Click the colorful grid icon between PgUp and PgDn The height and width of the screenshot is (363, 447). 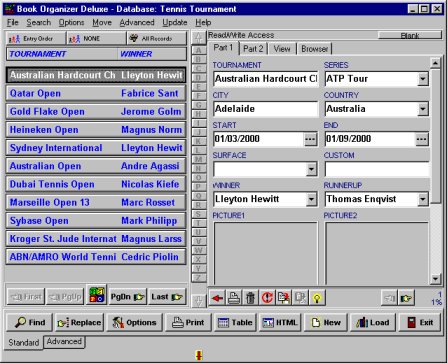tap(96, 295)
